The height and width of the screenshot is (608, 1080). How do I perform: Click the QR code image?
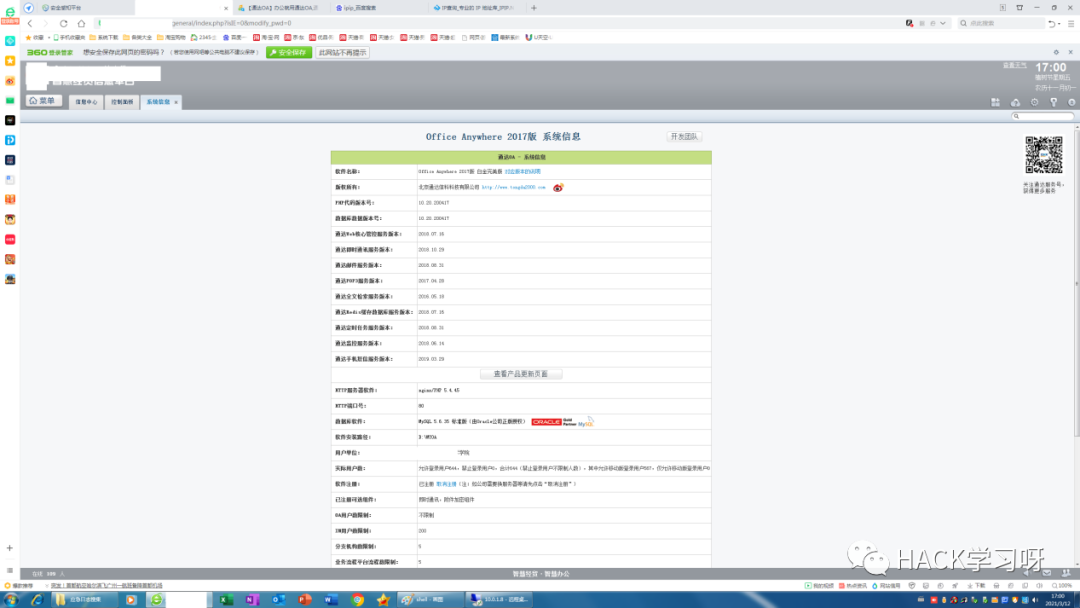(x=1043, y=155)
